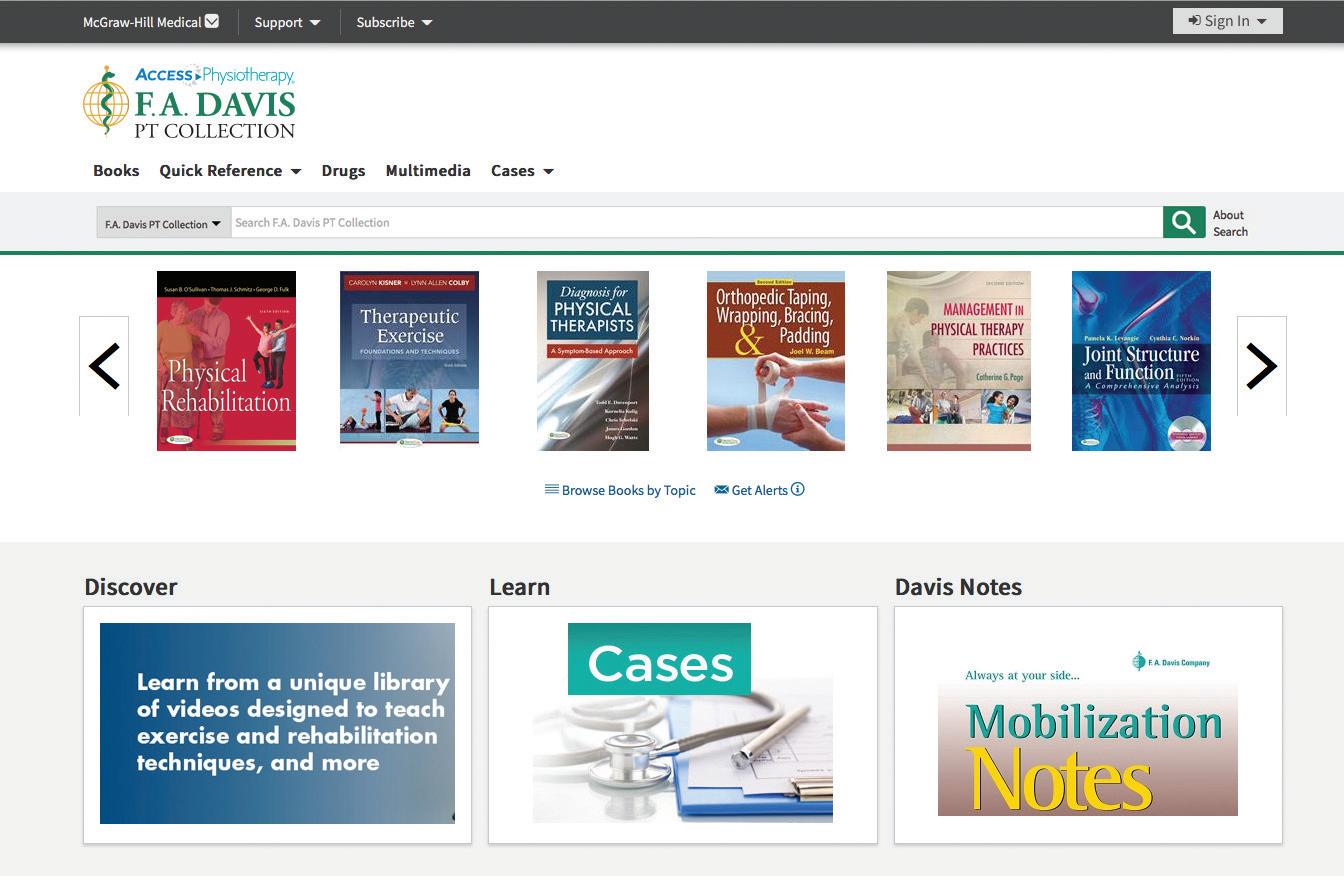1344x882 pixels.
Task: Open the Sign In dropdown
Action: point(1227,21)
